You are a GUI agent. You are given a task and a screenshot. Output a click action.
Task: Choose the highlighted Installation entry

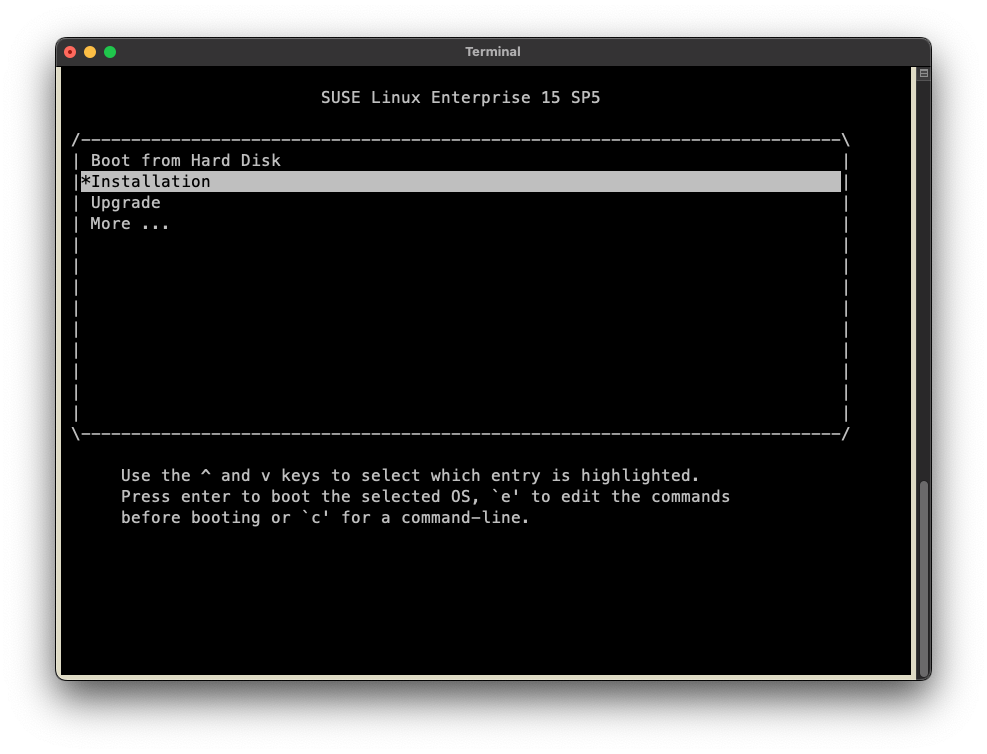(x=151, y=182)
